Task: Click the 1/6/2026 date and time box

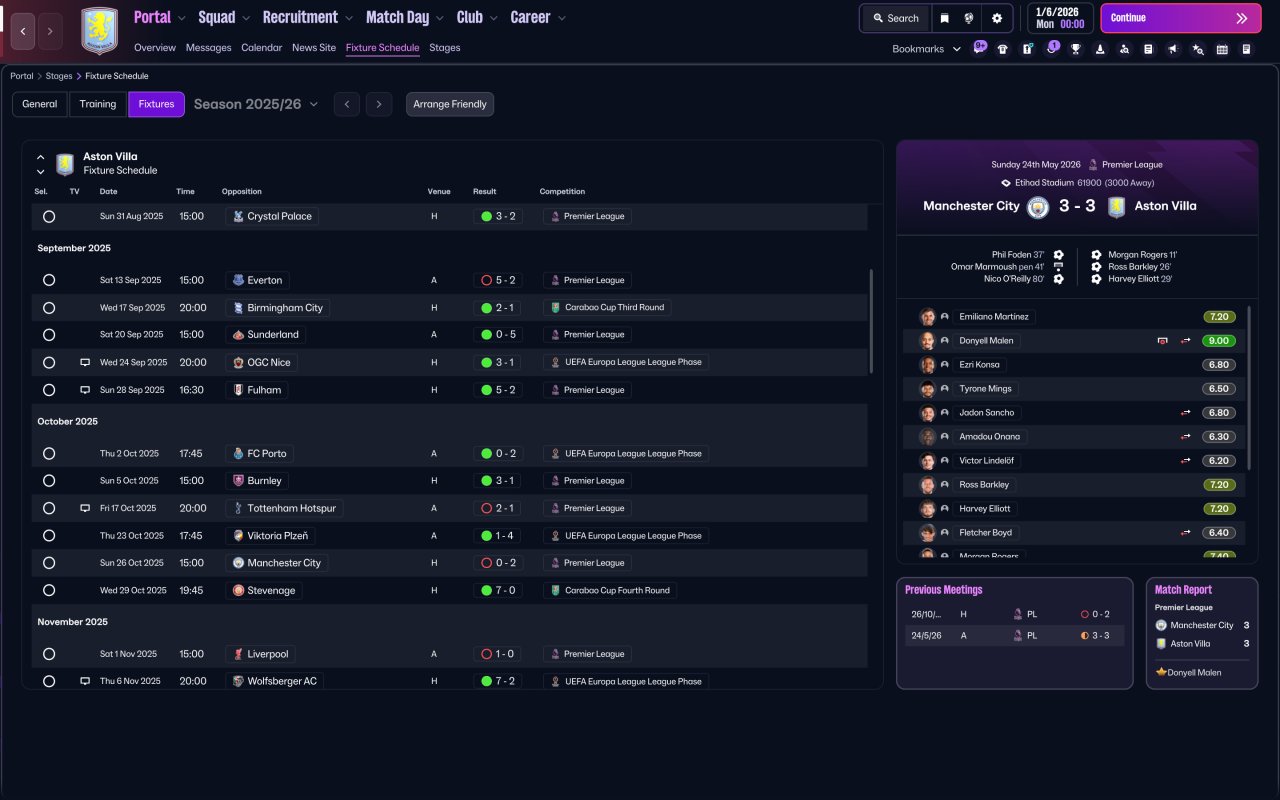Action: 1060,18
